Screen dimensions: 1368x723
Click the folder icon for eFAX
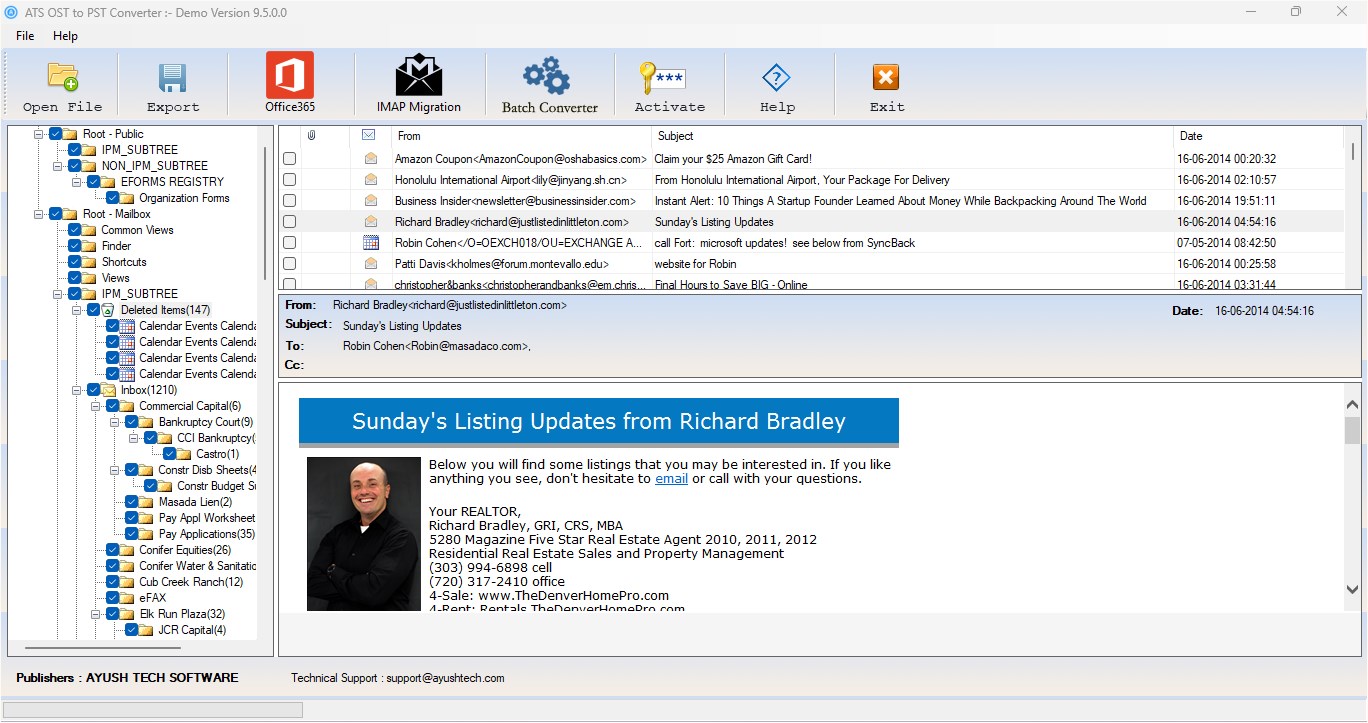point(127,598)
